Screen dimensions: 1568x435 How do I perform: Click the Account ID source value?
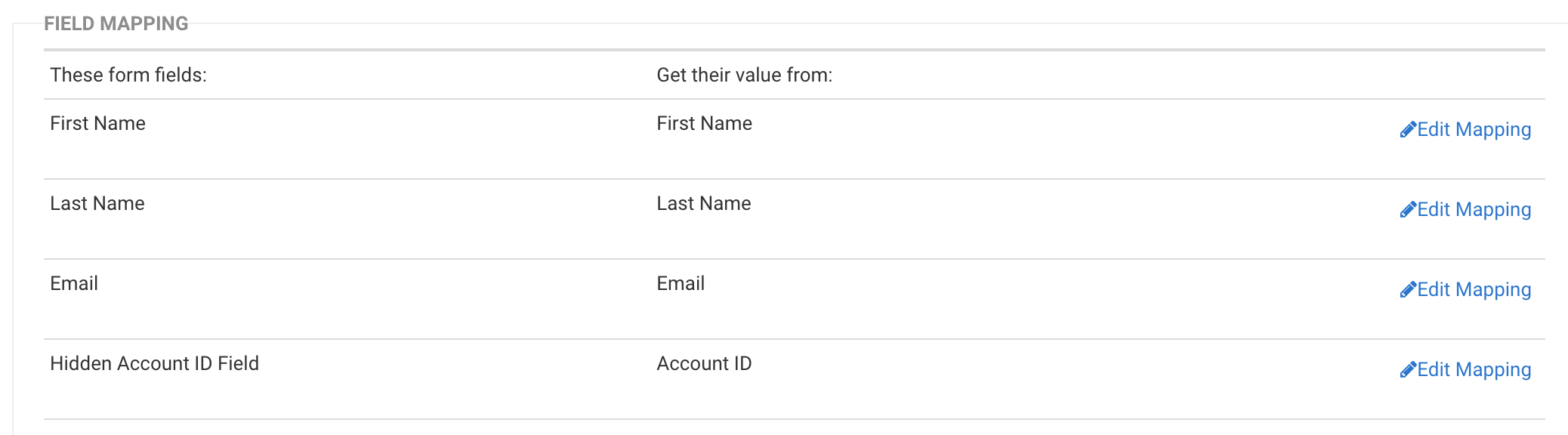click(704, 364)
